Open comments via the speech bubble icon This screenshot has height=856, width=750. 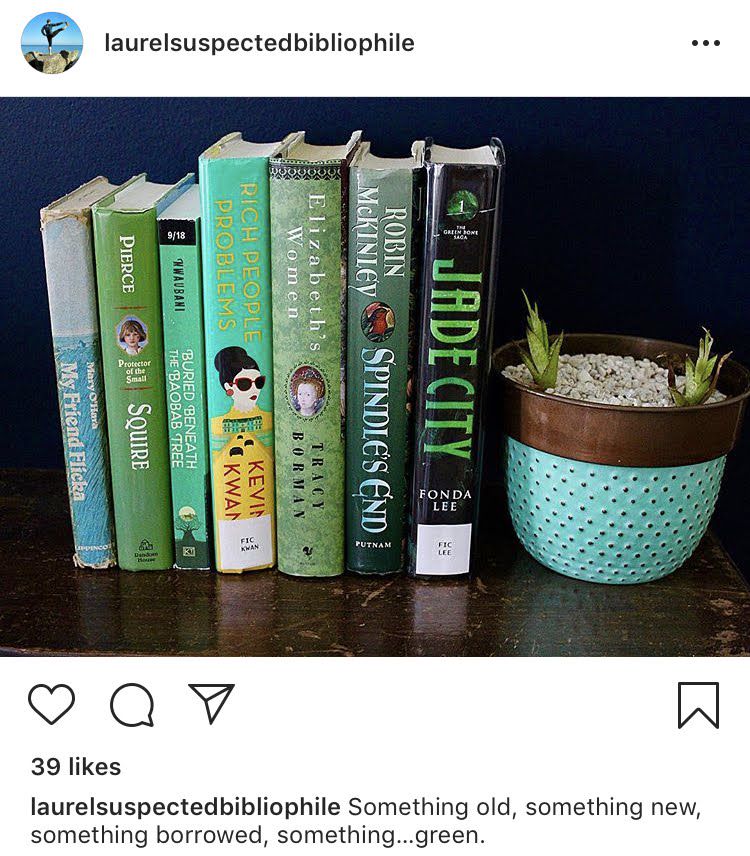[x=132, y=705]
